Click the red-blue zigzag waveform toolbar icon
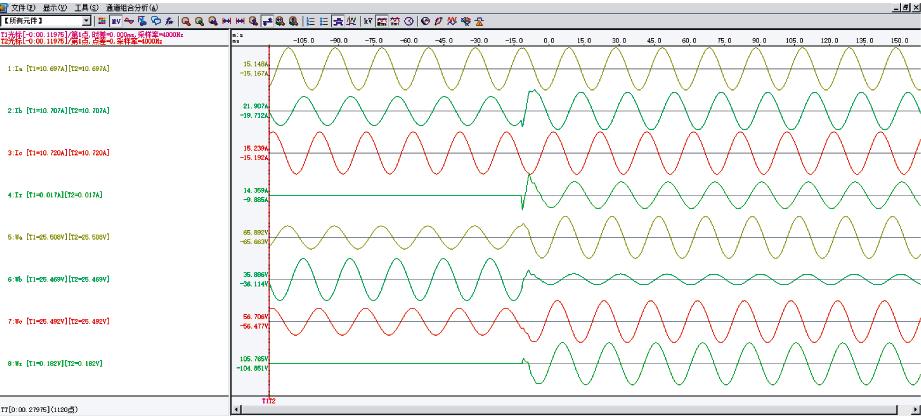This screenshot has width=921, height=418. [x=453, y=21]
